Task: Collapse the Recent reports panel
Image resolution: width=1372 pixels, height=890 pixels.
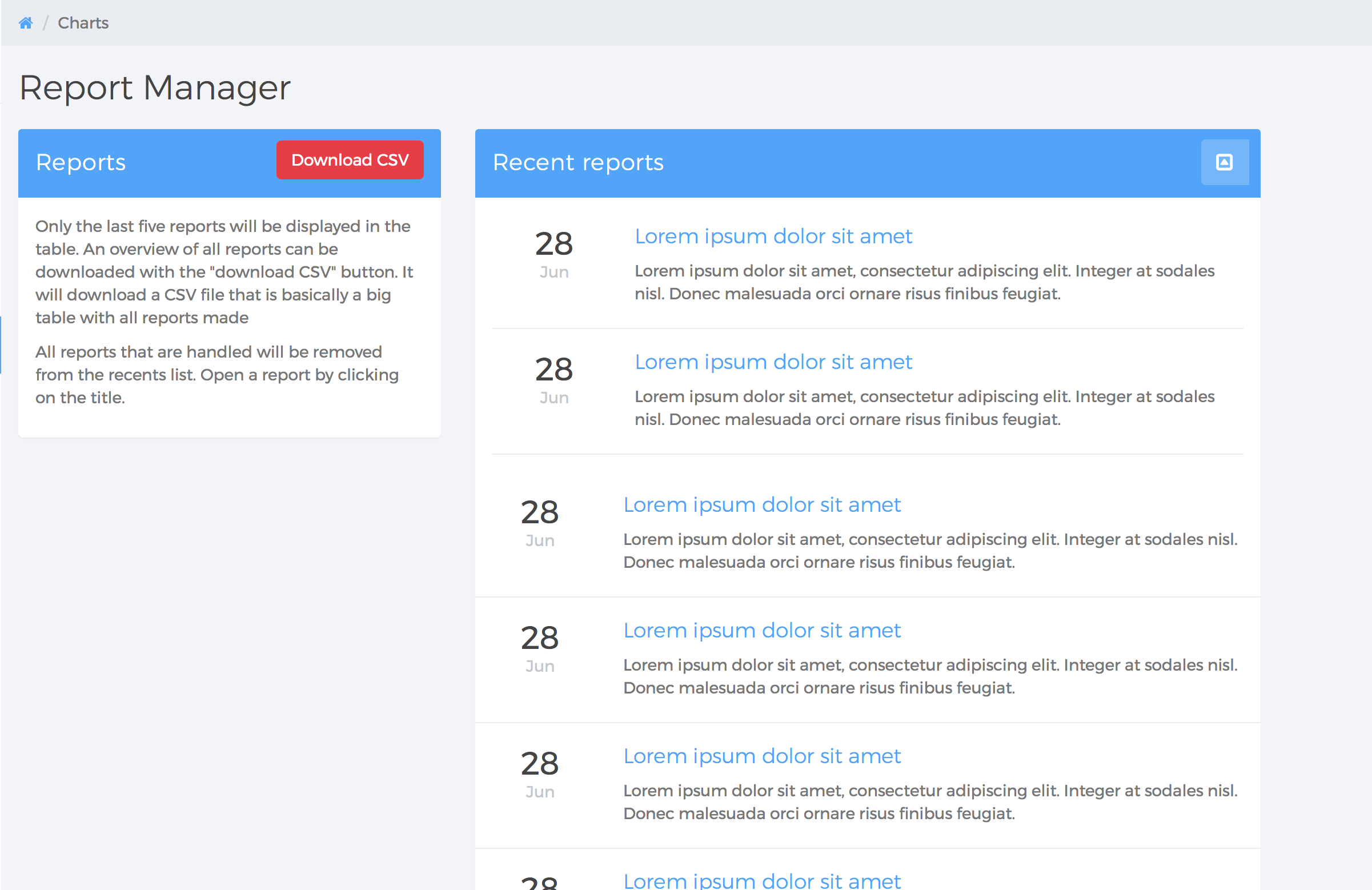Action: pyautogui.click(x=1224, y=163)
